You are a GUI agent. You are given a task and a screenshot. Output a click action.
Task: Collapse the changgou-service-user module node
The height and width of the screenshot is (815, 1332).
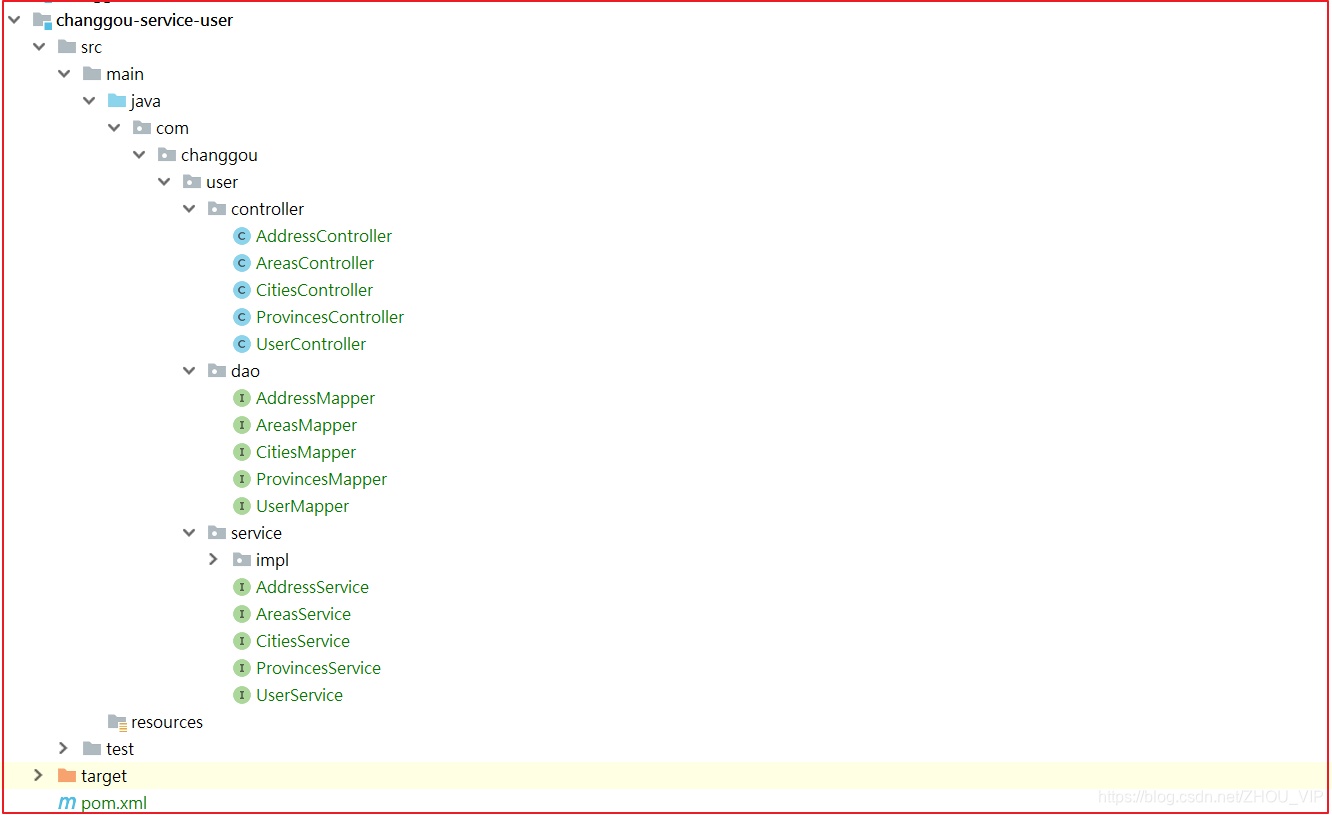point(14,19)
